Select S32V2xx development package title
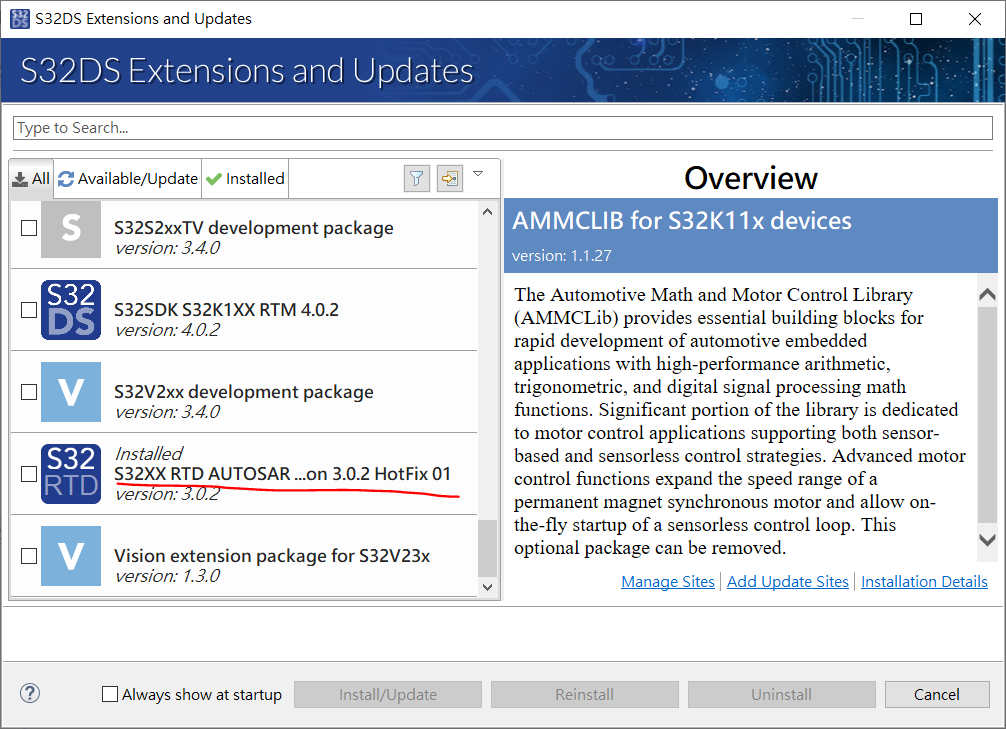Screen dimensions: 1006x729 pyautogui.click(x=244, y=391)
